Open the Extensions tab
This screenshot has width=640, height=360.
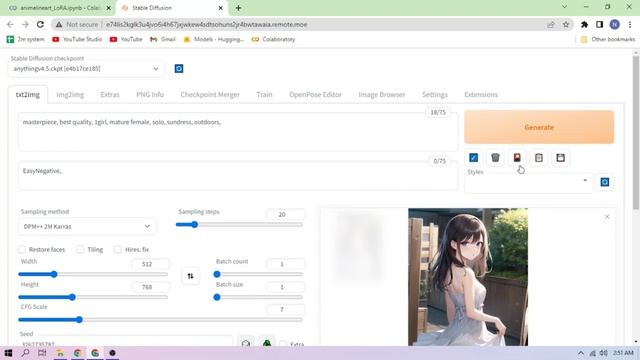coord(481,94)
